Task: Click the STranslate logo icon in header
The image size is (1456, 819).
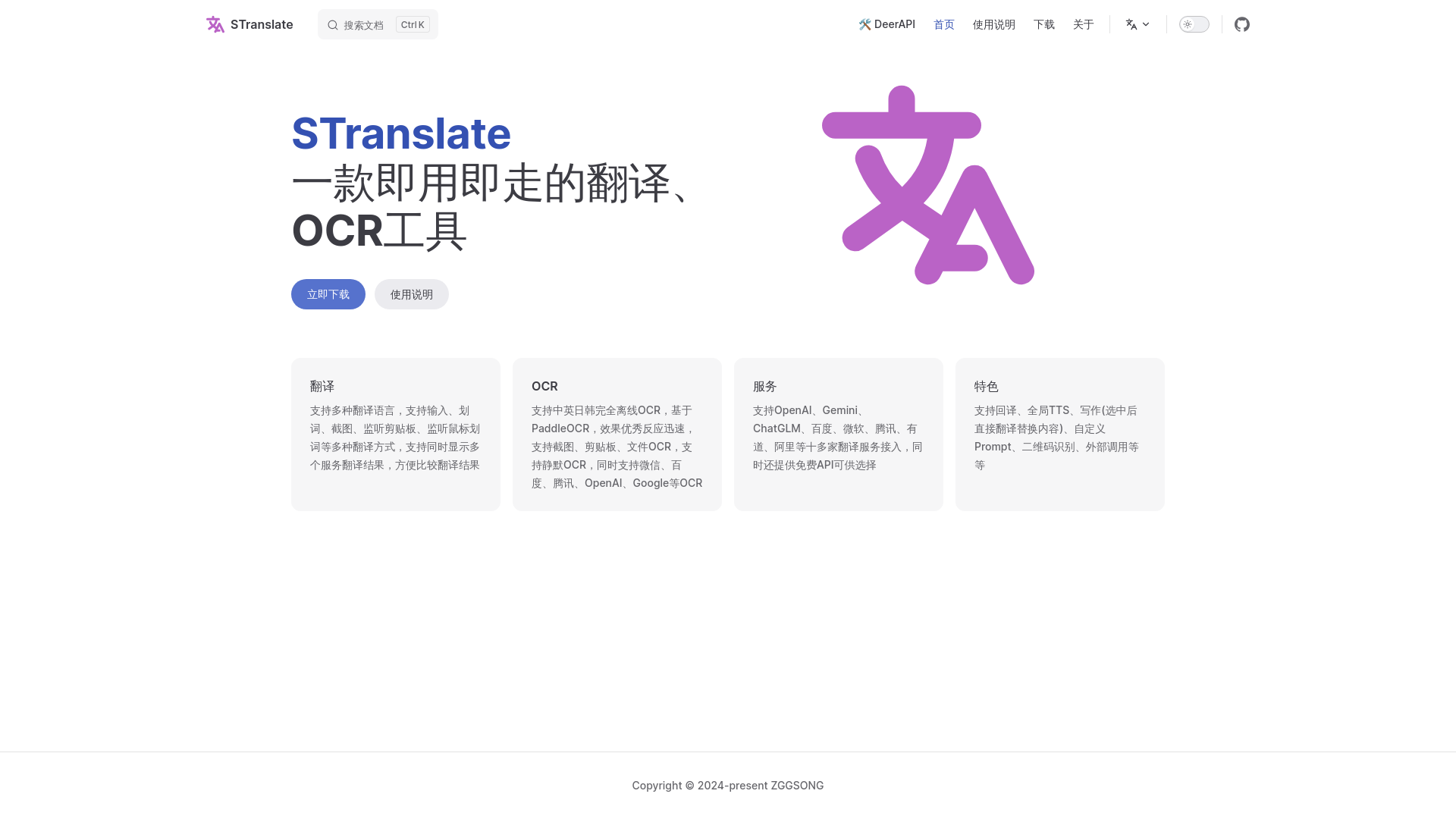Action: tap(215, 24)
